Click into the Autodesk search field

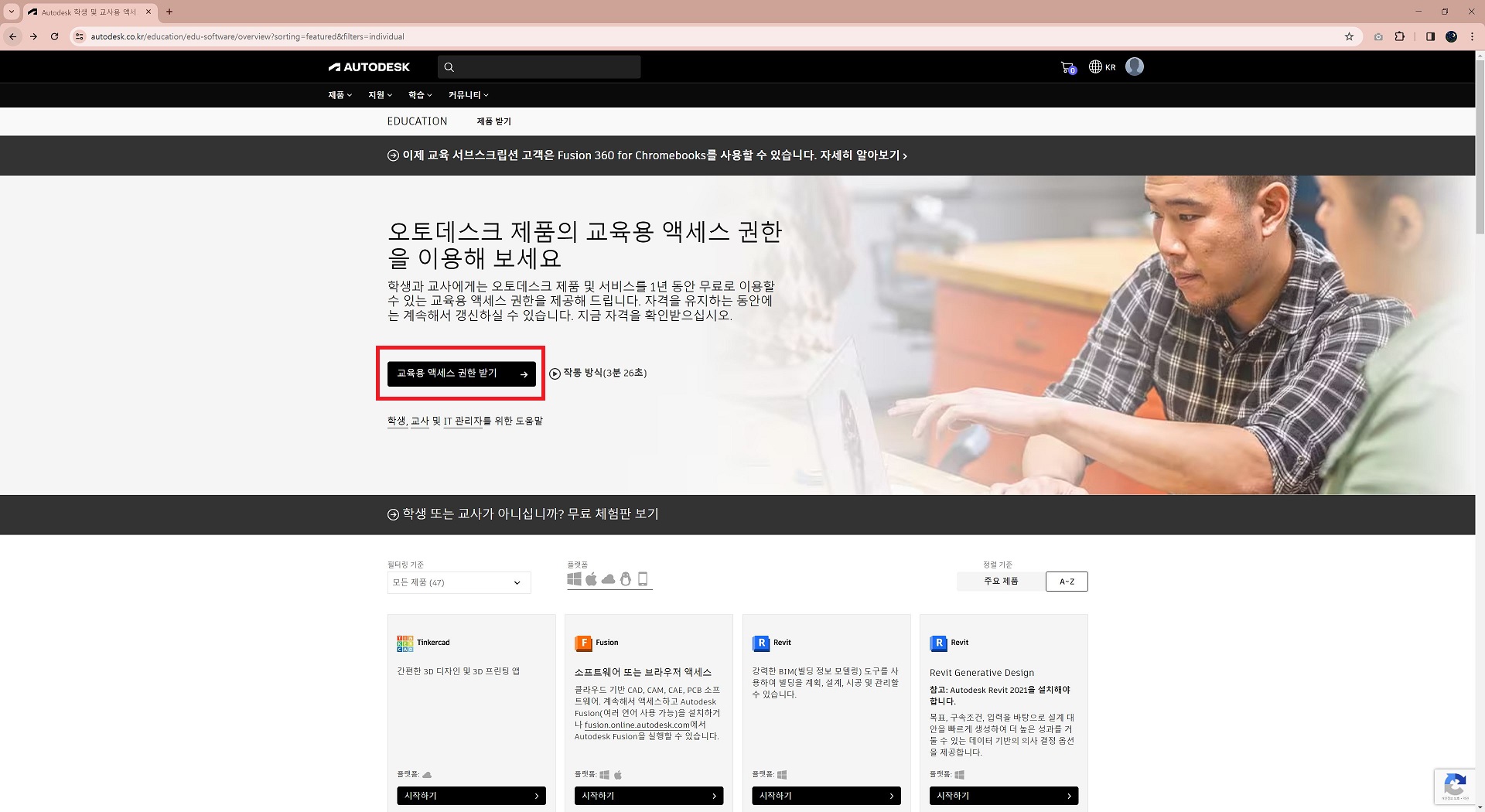click(539, 67)
